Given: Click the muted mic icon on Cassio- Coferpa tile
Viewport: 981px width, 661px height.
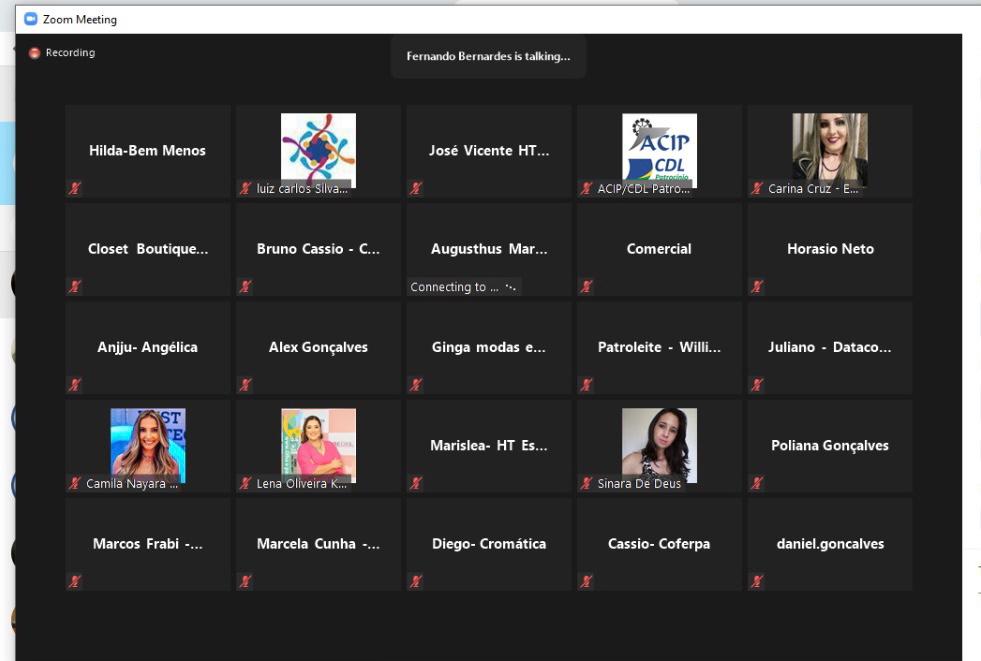Looking at the screenshot, I should 587,581.
